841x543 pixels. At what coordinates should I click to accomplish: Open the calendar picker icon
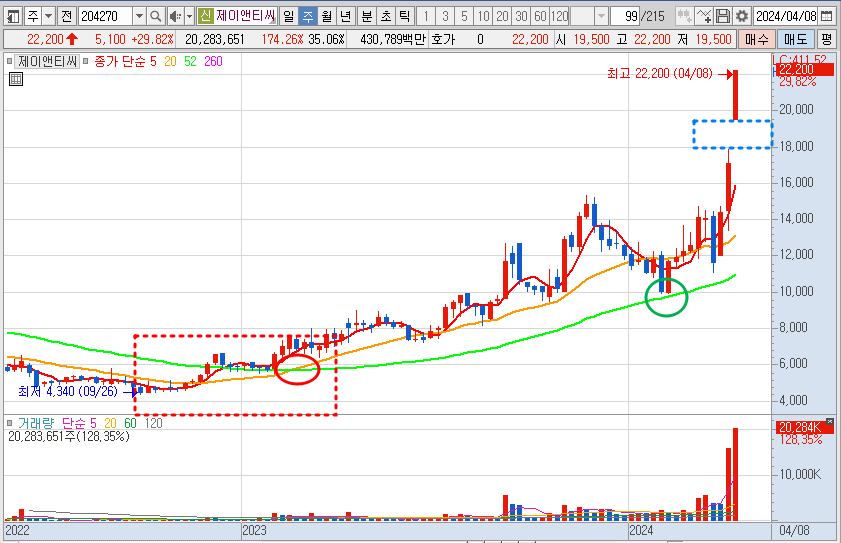(x=827, y=16)
